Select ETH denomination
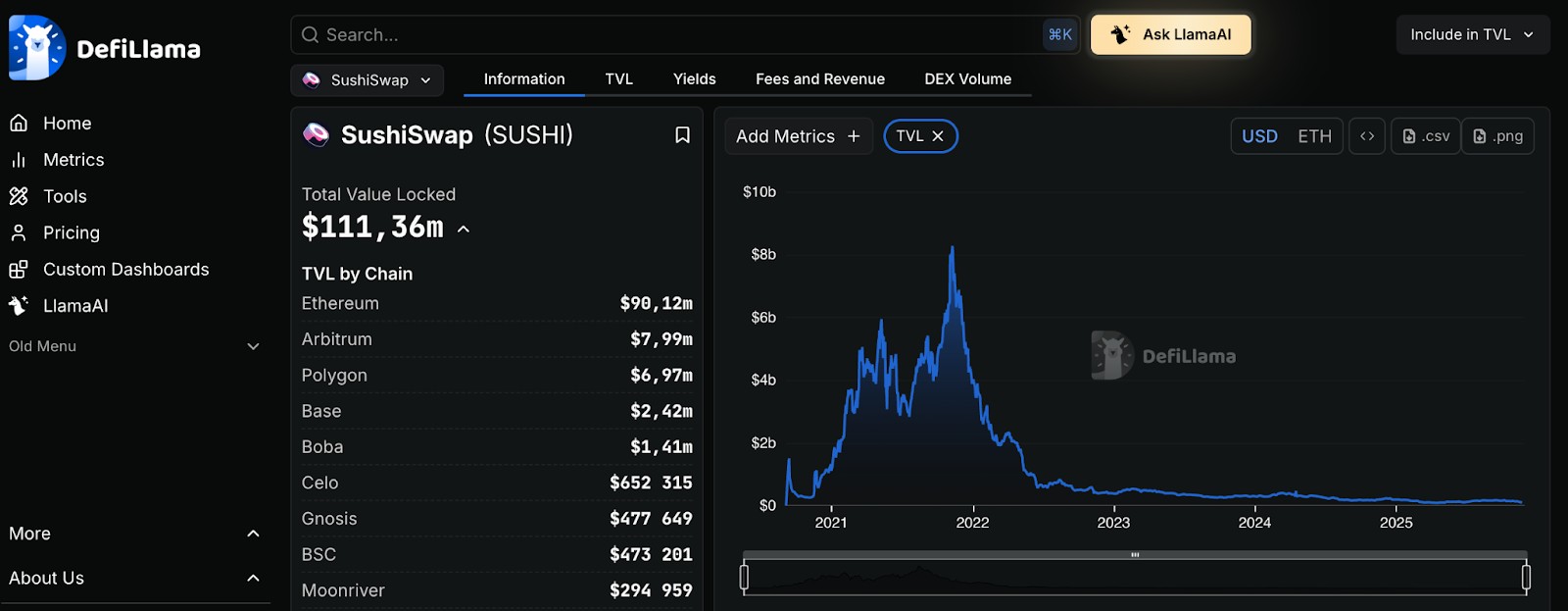Screen dimensions: 1568x611 1314,136
